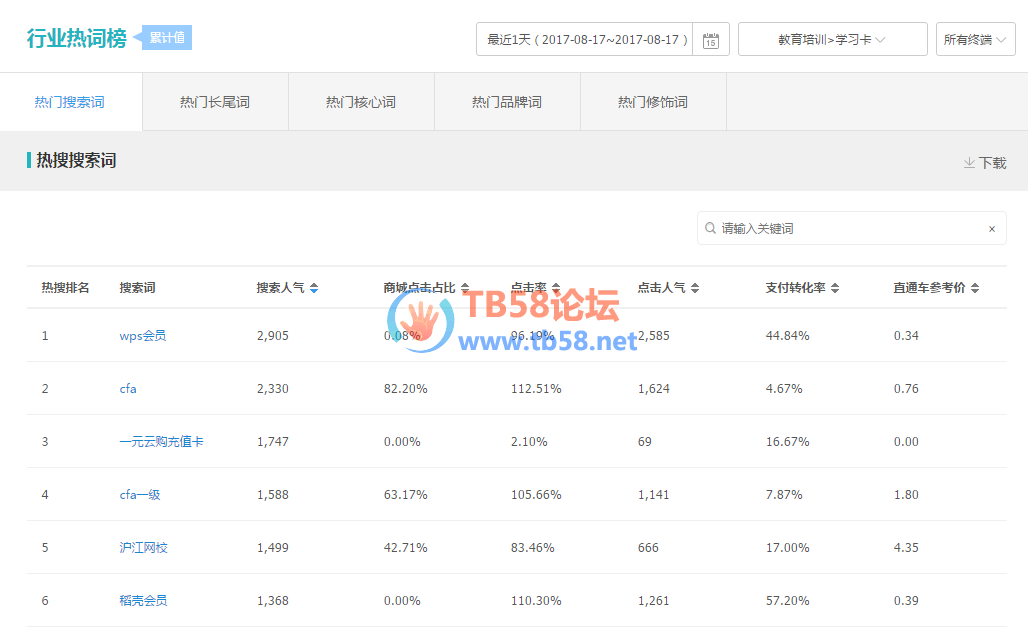Clear the keyword search with x icon
Viewport: 1028px width, 642px height.
click(x=991, y=229)
